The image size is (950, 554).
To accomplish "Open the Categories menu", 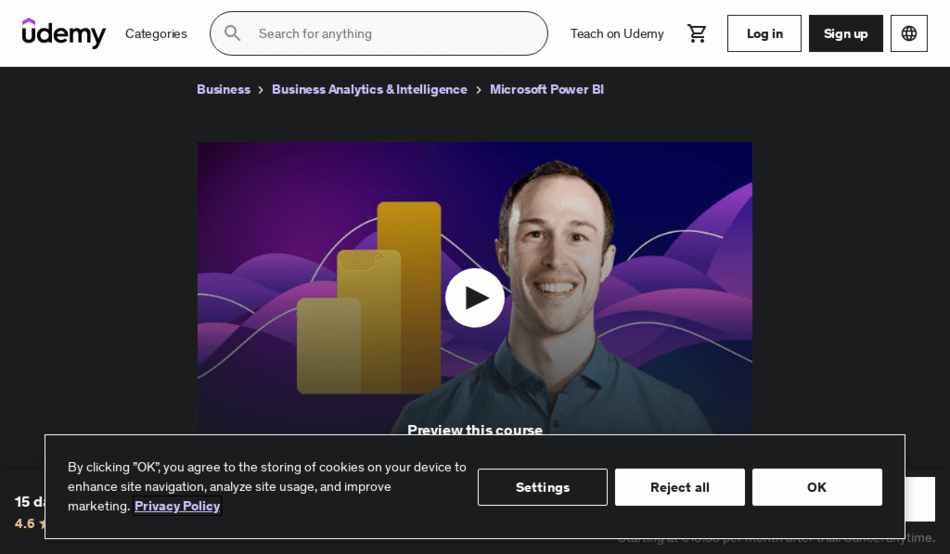I will click(x=156, y=34).
